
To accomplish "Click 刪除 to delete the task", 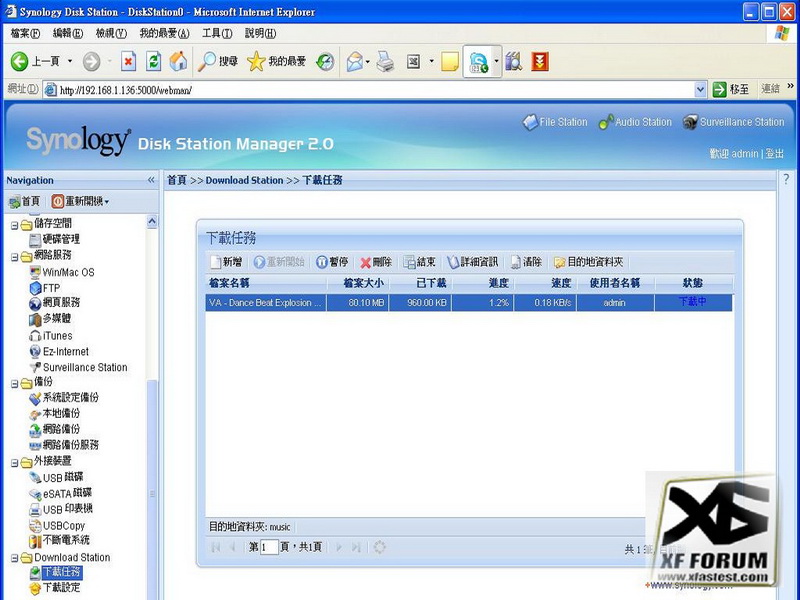I will coord(376,262).
